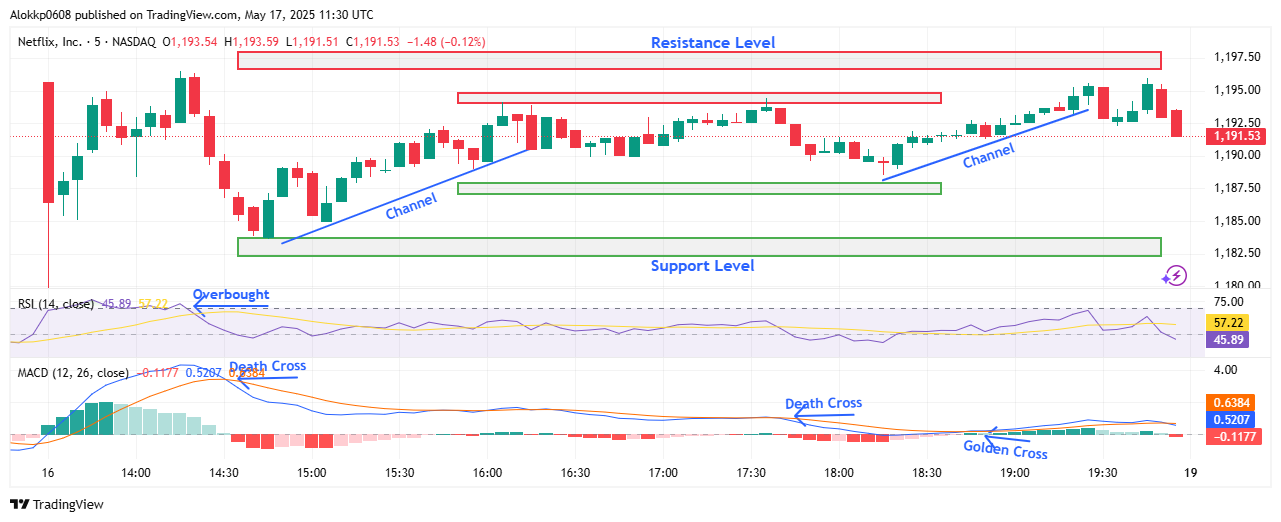Click the 1,190.00 price scale label
This screenshot has width=1281, height=522.
[x=1237, y=156]
